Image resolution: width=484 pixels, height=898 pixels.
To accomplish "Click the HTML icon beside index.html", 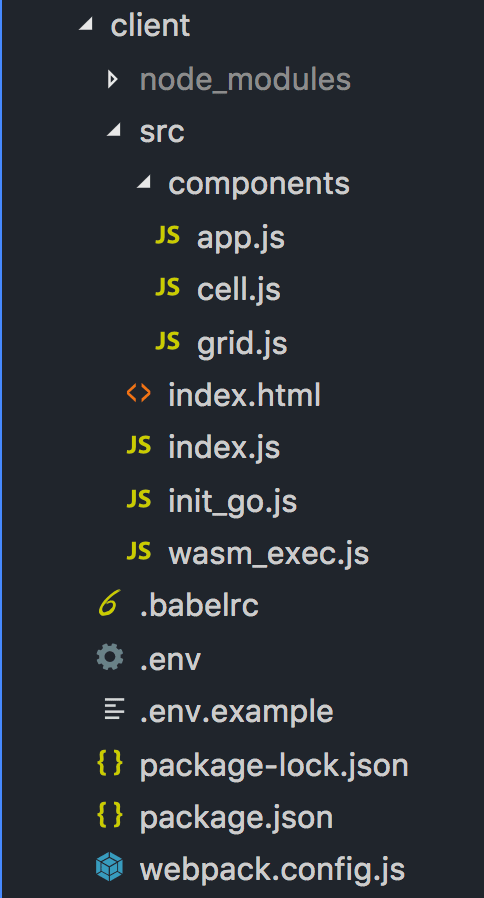I will (139, 393).
